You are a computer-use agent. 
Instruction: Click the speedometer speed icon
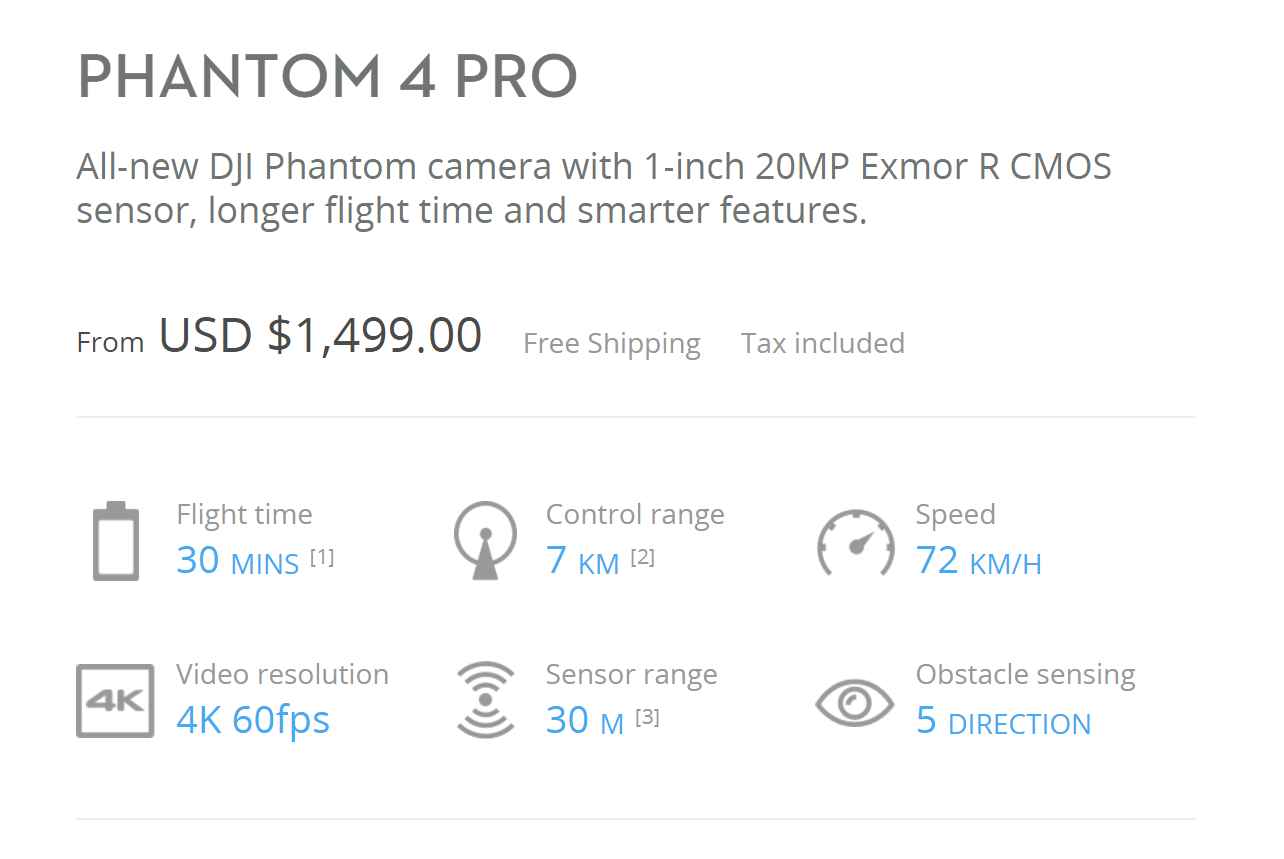point(855,543)
